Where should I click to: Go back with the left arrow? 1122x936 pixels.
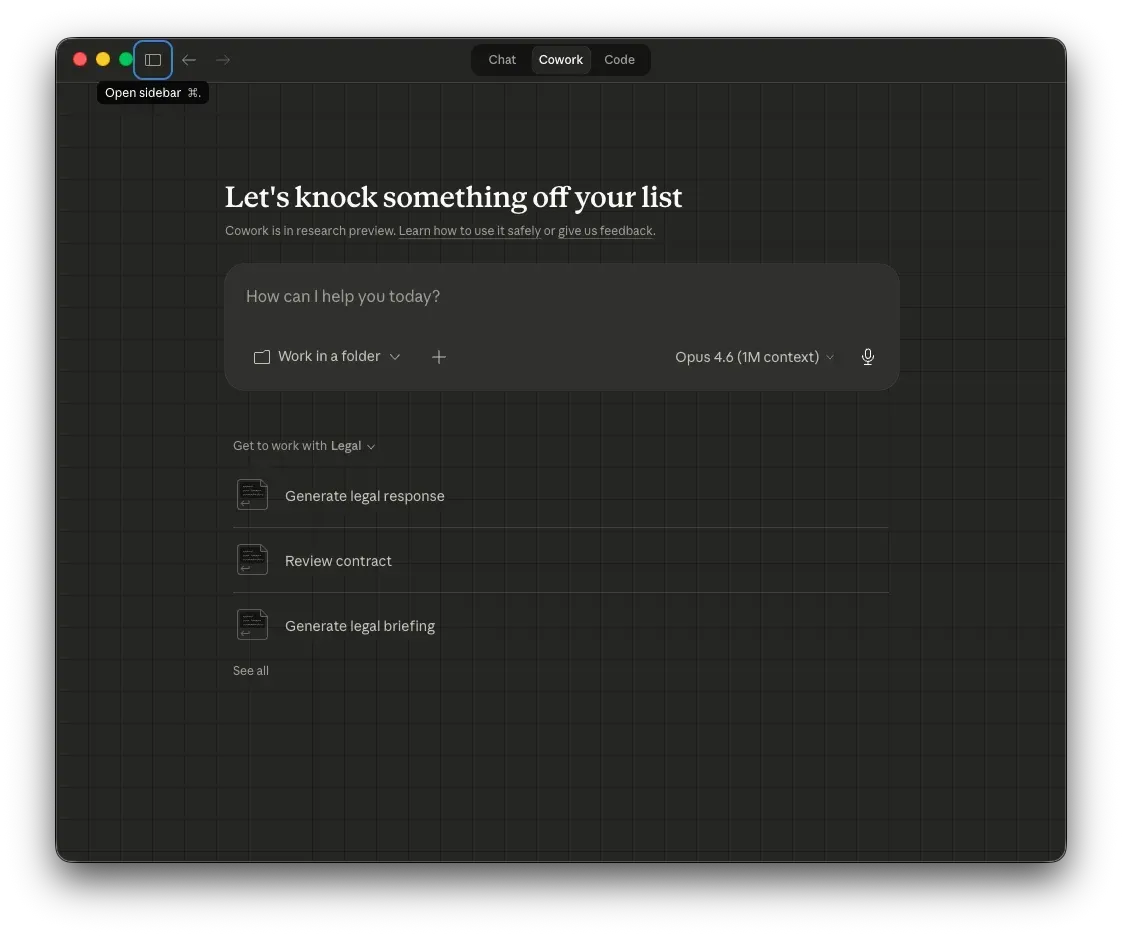pos(189,60)
